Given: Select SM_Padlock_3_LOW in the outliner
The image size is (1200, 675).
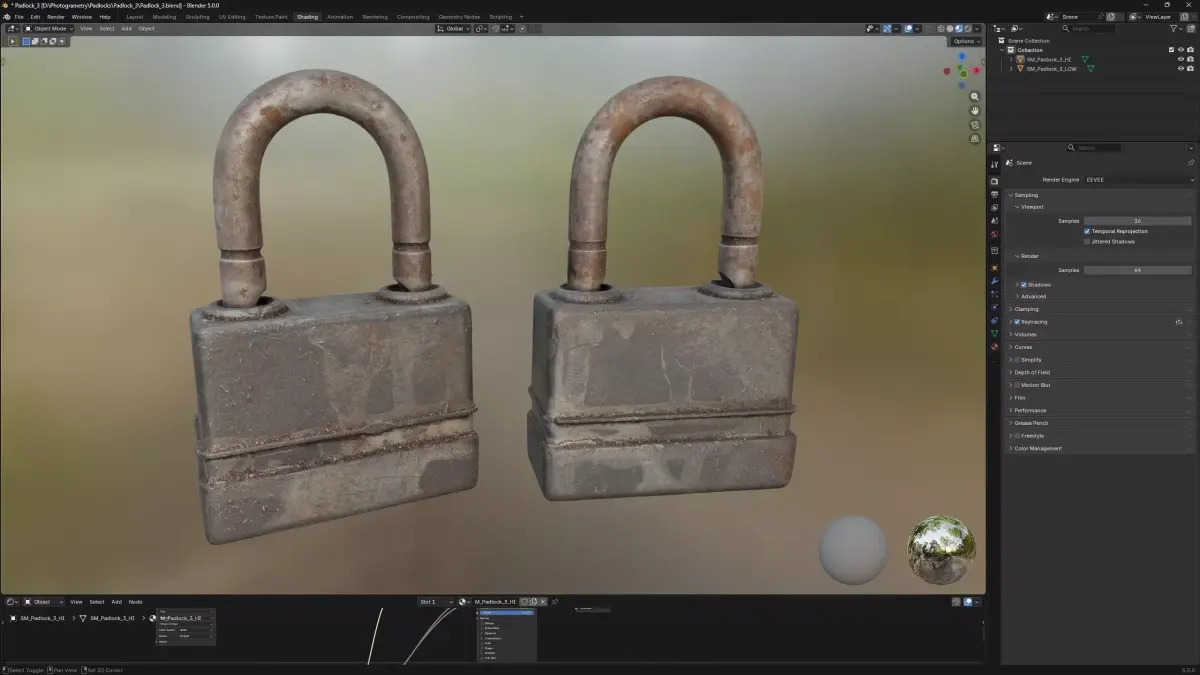Looking at the screenshot, I should pos(1051,68).
